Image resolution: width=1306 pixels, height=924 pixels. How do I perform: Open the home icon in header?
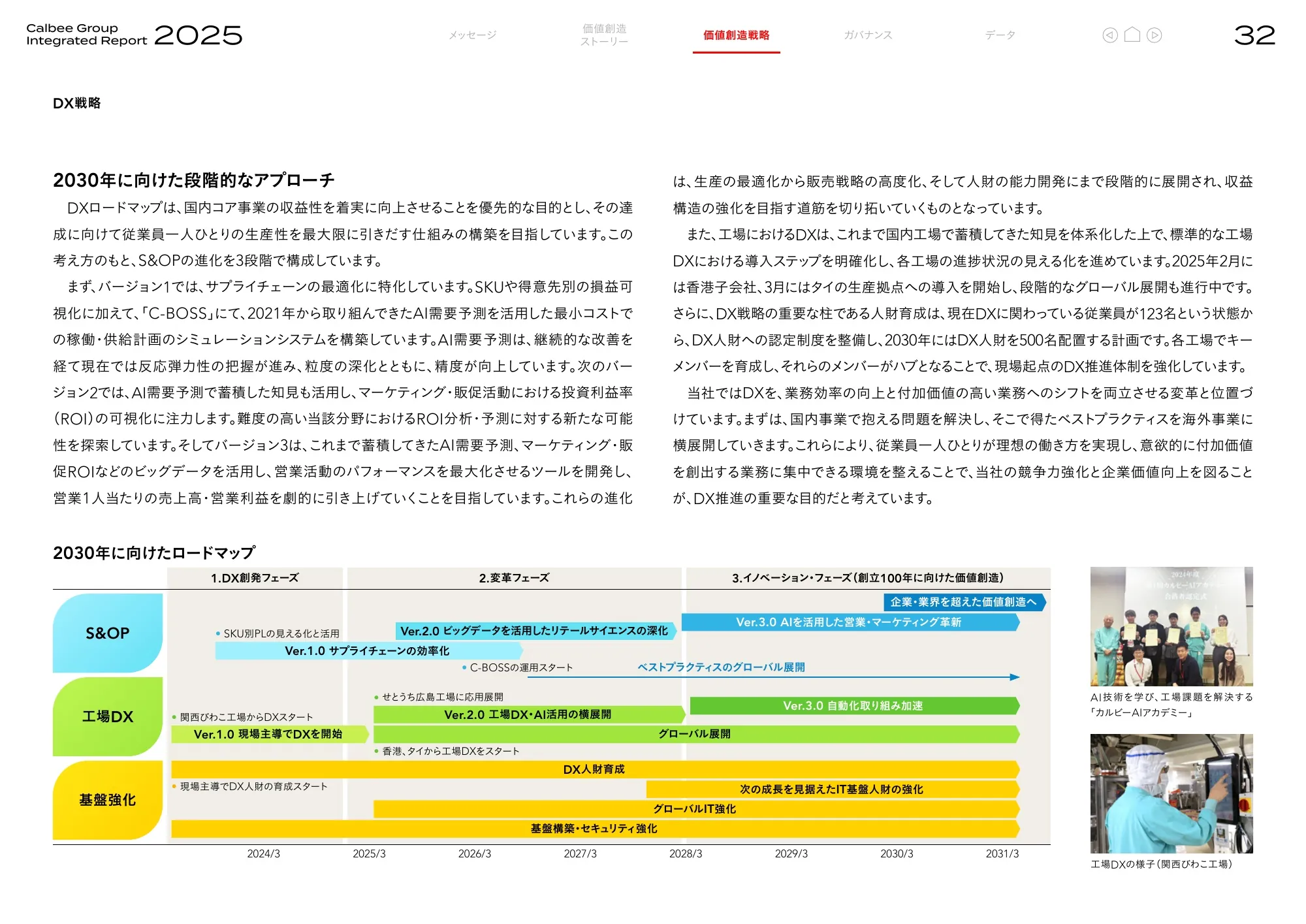[x=1132, y=35]
